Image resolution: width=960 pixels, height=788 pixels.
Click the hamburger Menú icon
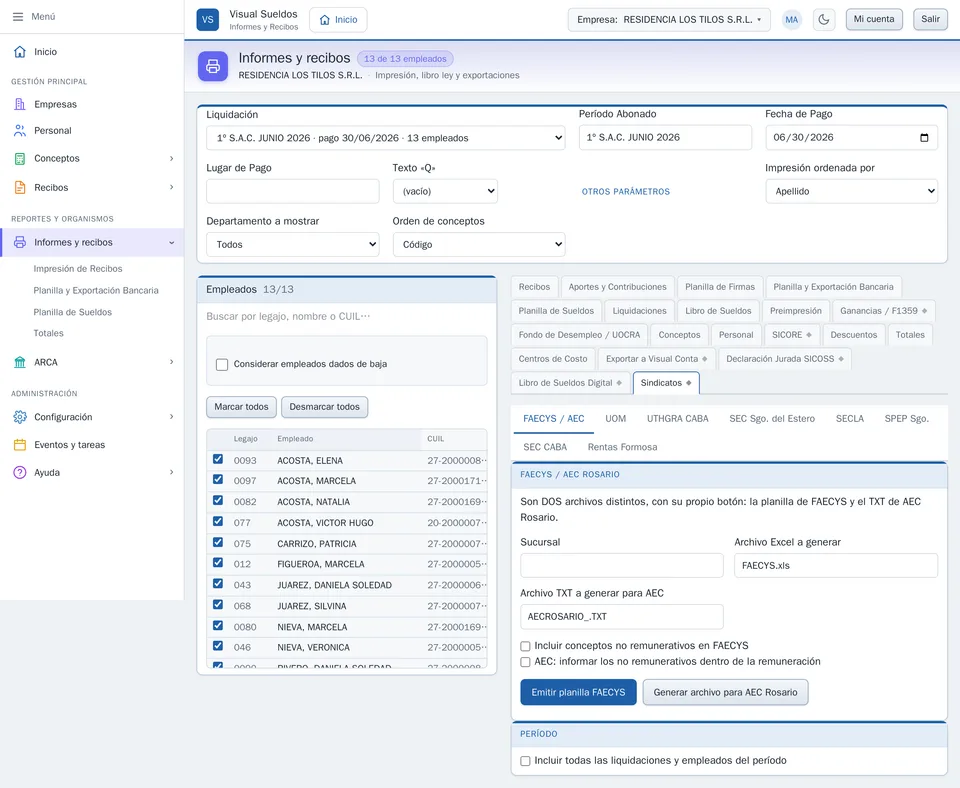click(18, 17)
